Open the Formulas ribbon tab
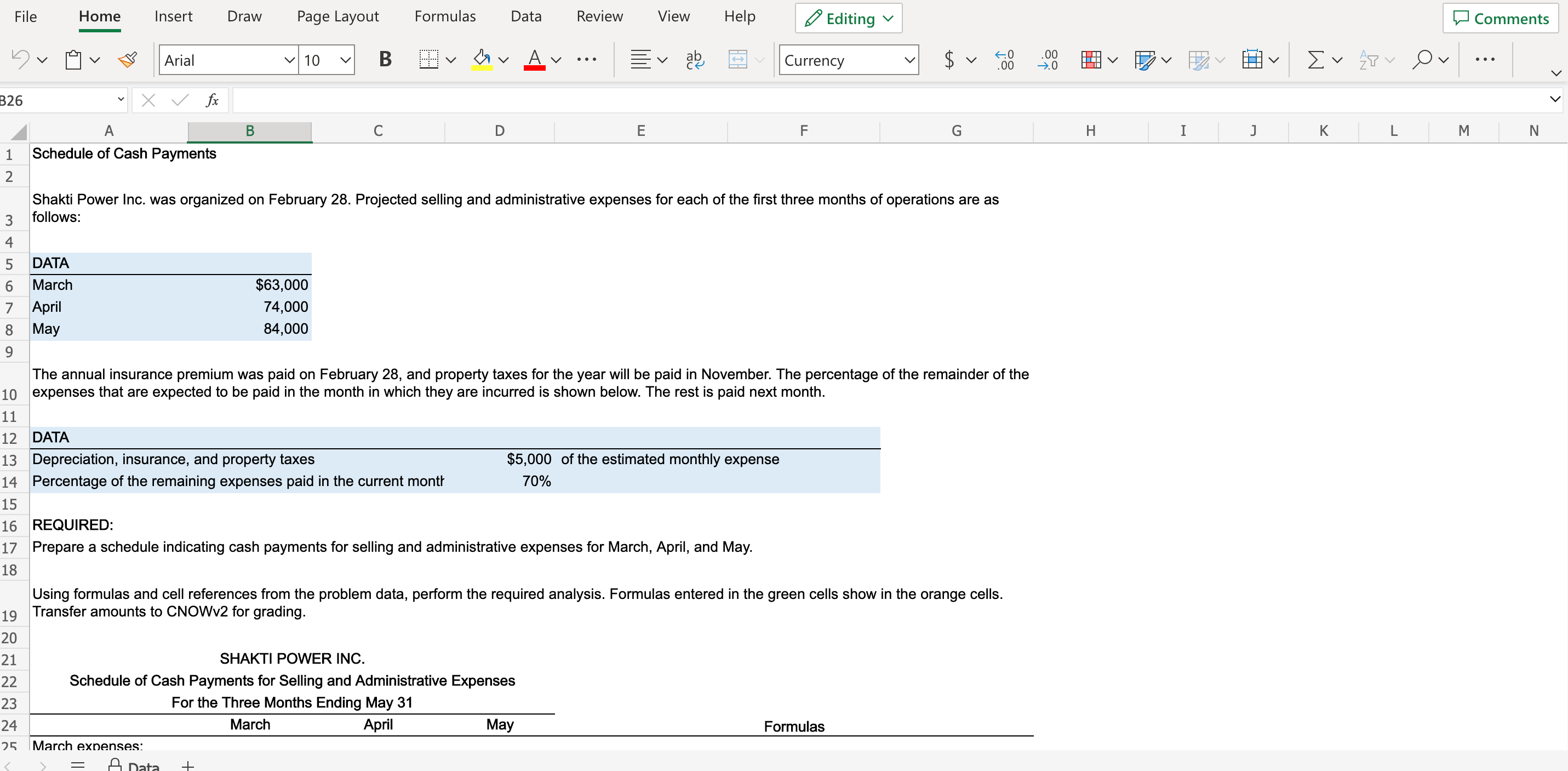Screen dimensions: 1568x771 (x=445, y=16)
